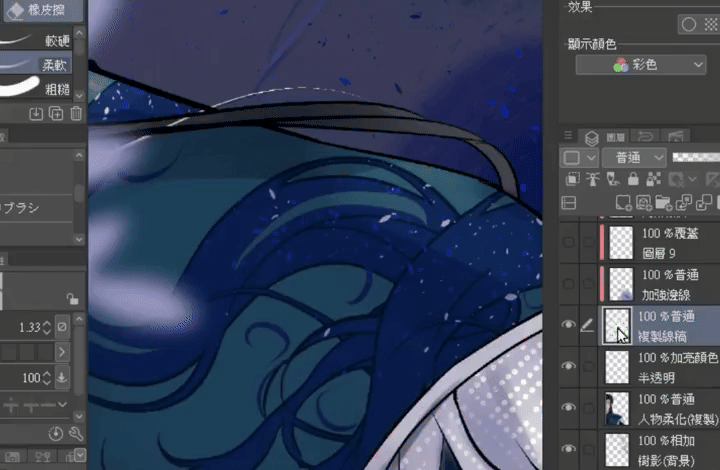Click the second checkbox column of 半透明 layer
Viewport: 720px width, 470px height.
coord(588,366)
